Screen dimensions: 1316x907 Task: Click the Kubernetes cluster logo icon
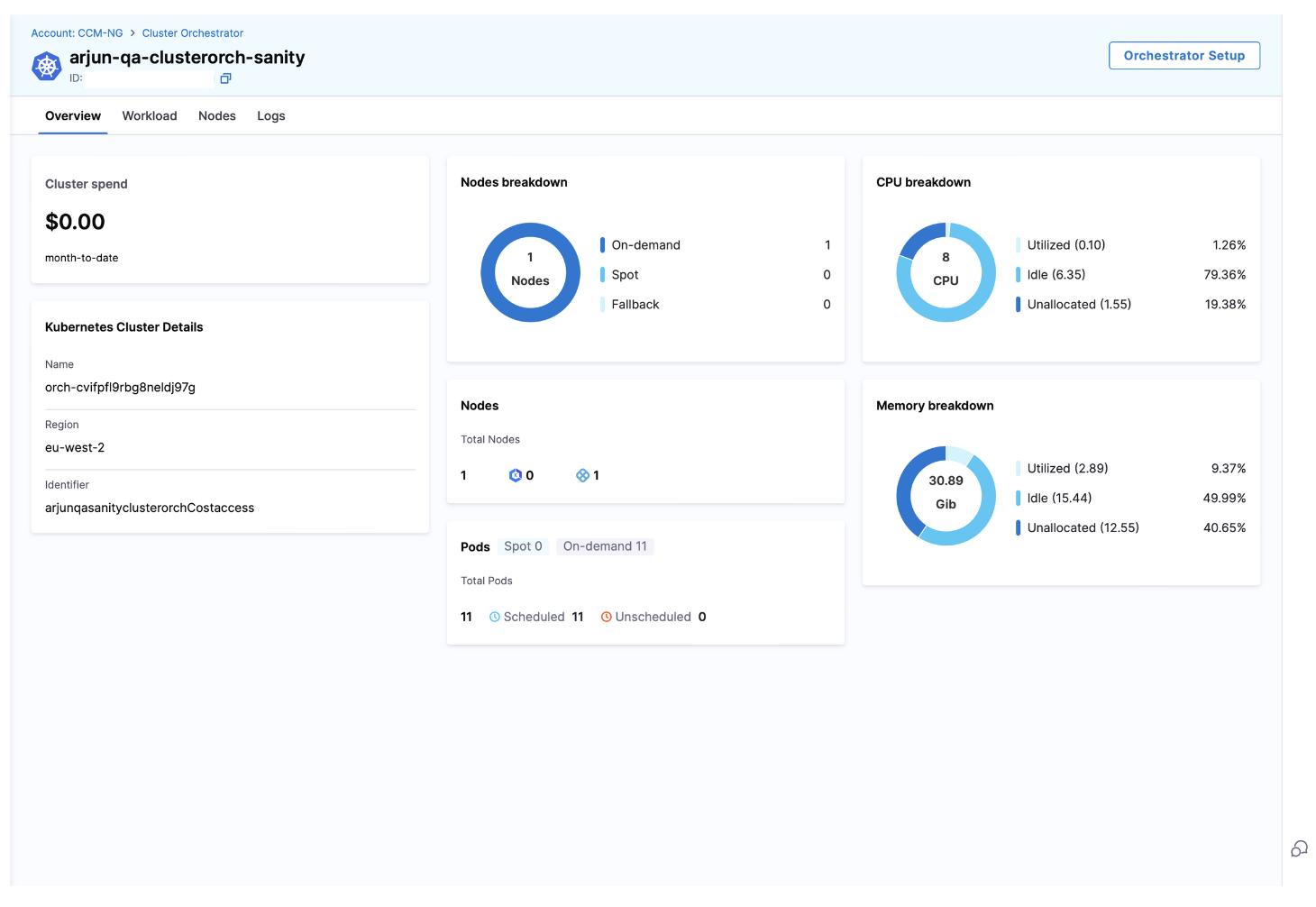pyautogui.click(x=47, y=67)
